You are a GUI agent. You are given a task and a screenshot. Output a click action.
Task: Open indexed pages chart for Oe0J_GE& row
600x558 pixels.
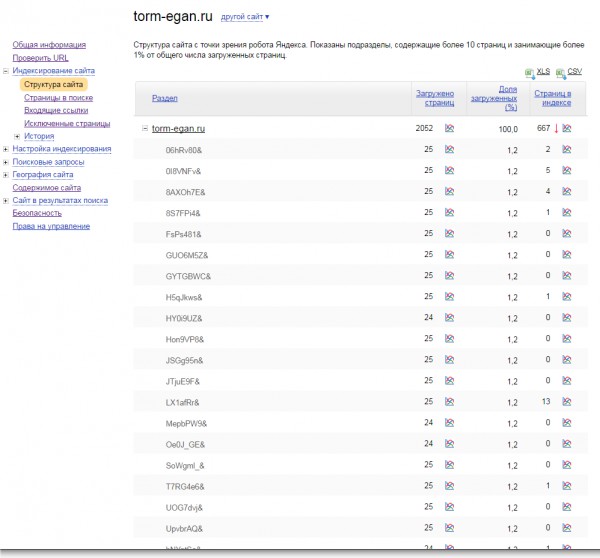[567, 444]
